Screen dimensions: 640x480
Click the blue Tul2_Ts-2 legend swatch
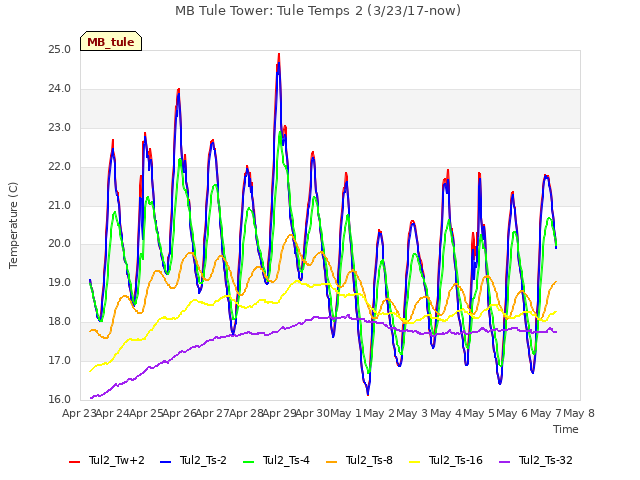165,461
